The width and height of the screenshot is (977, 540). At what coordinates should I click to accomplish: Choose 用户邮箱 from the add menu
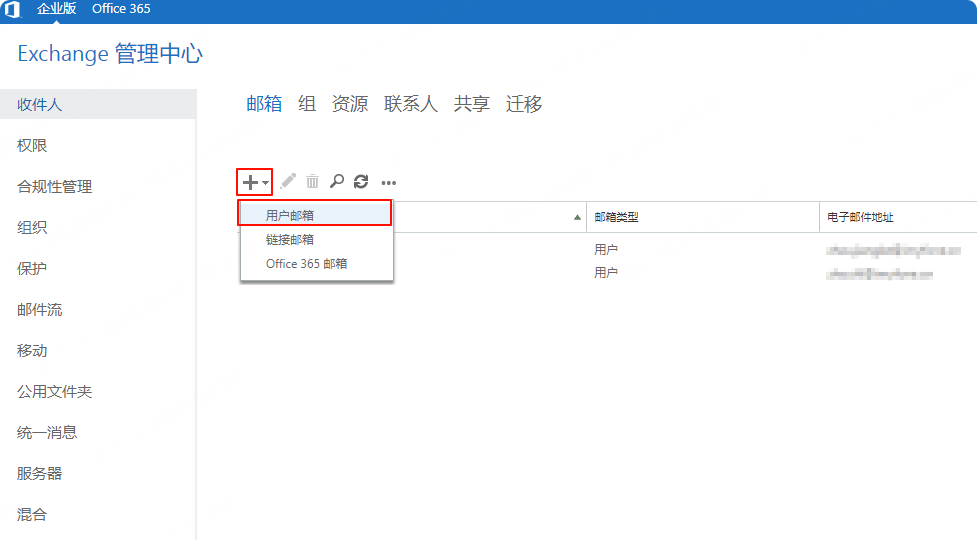[316, 215]
